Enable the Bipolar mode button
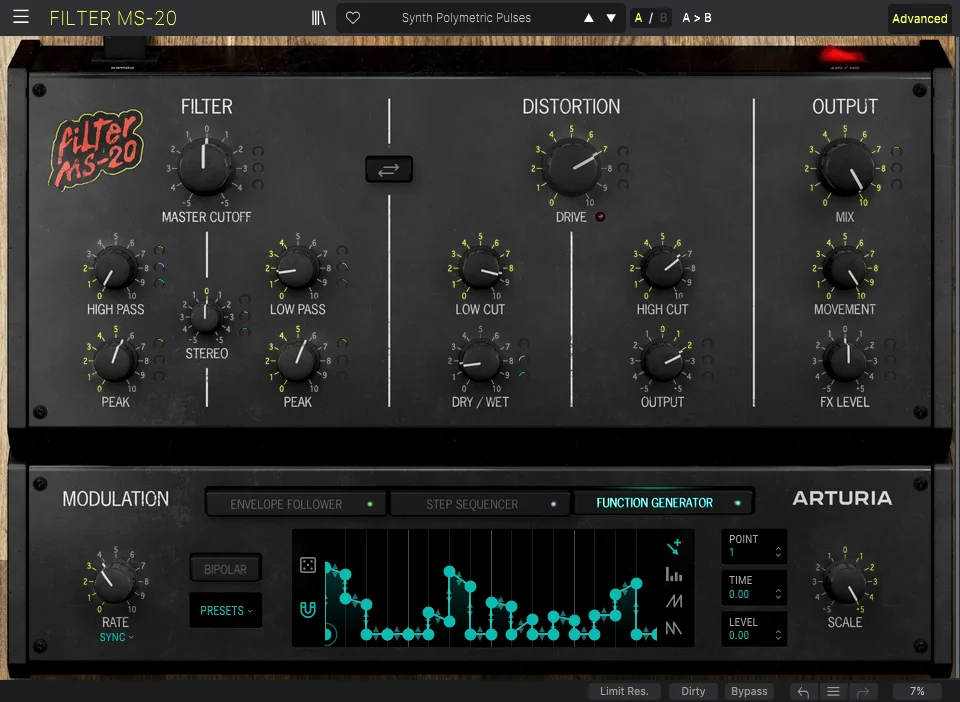 (x=226, y=569)
